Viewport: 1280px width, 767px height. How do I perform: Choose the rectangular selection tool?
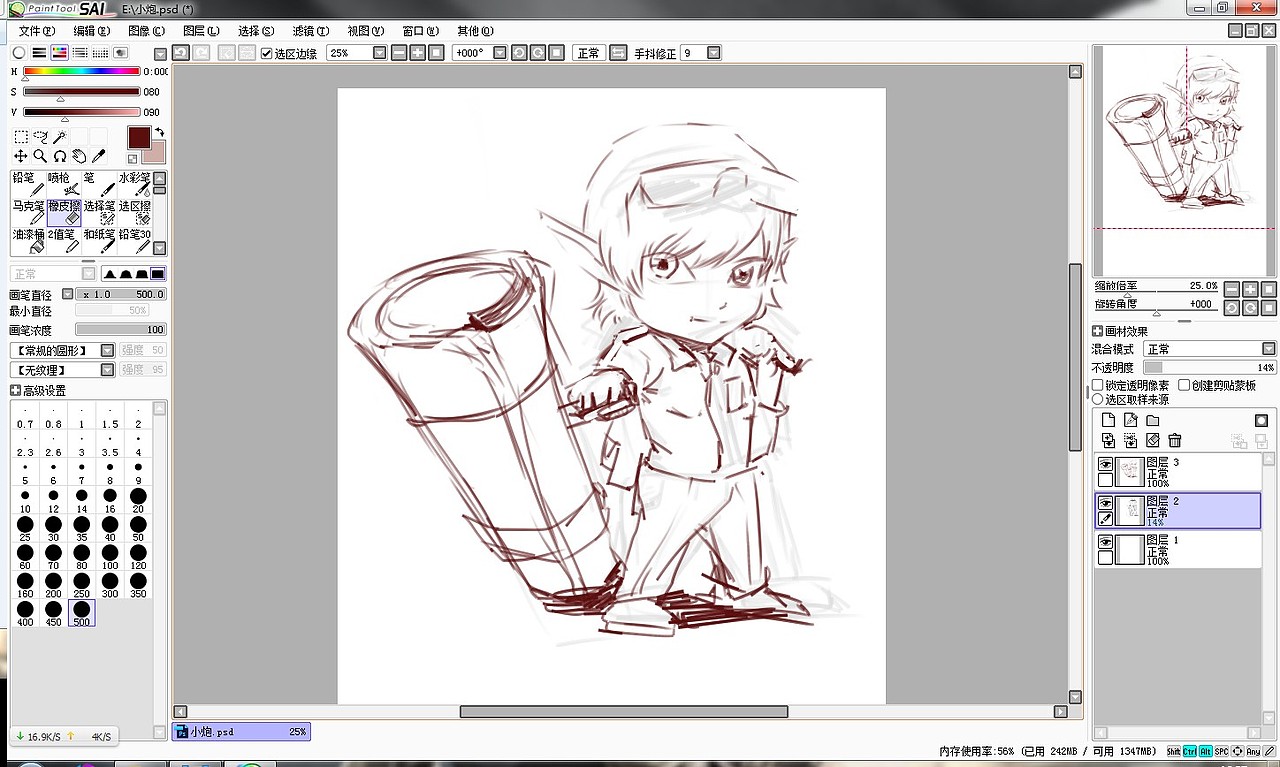point(21,137)
